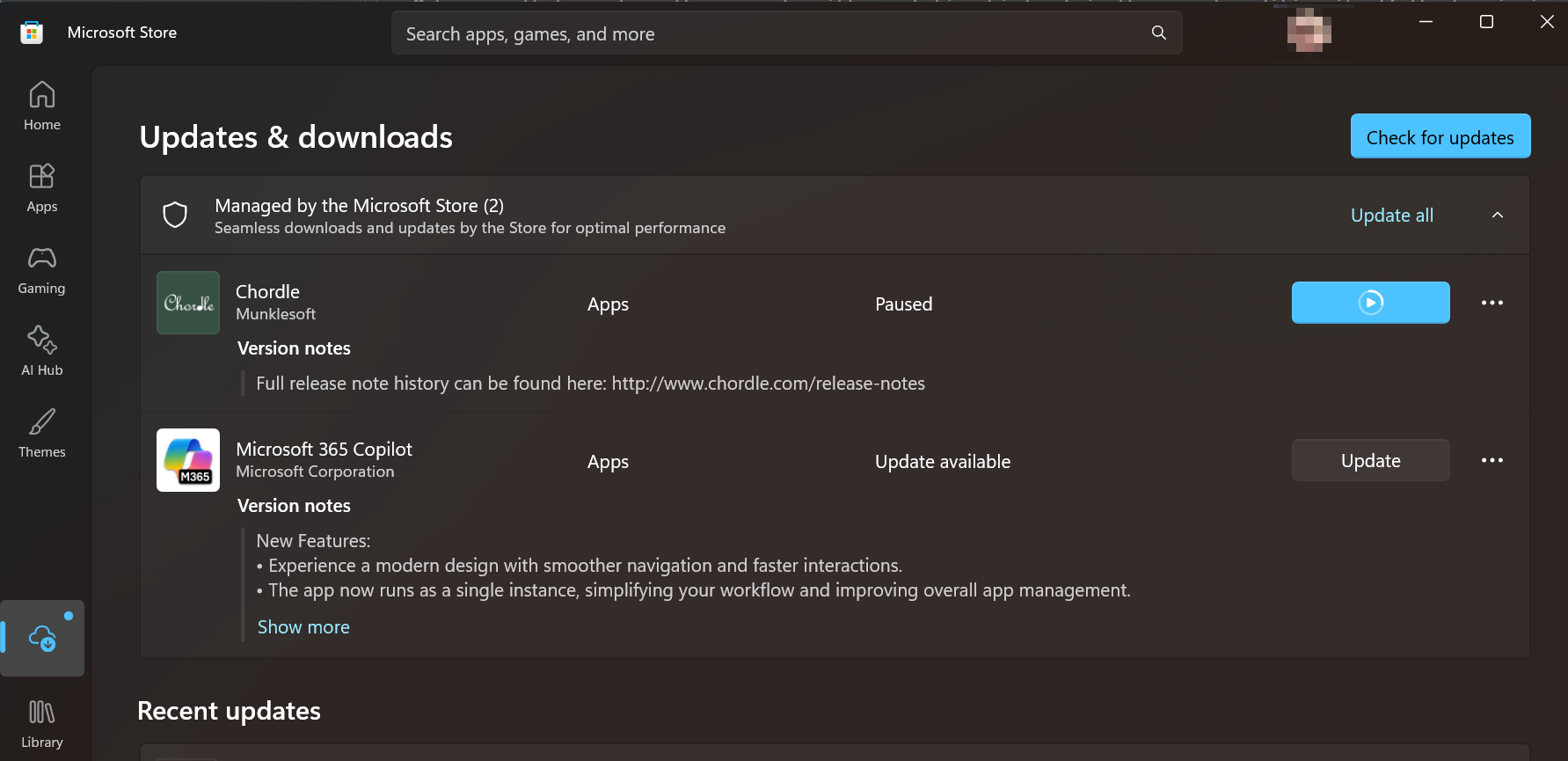Maximize the Microsoft Store window
Screen dimensions: 1568x761
point(1486,22)
